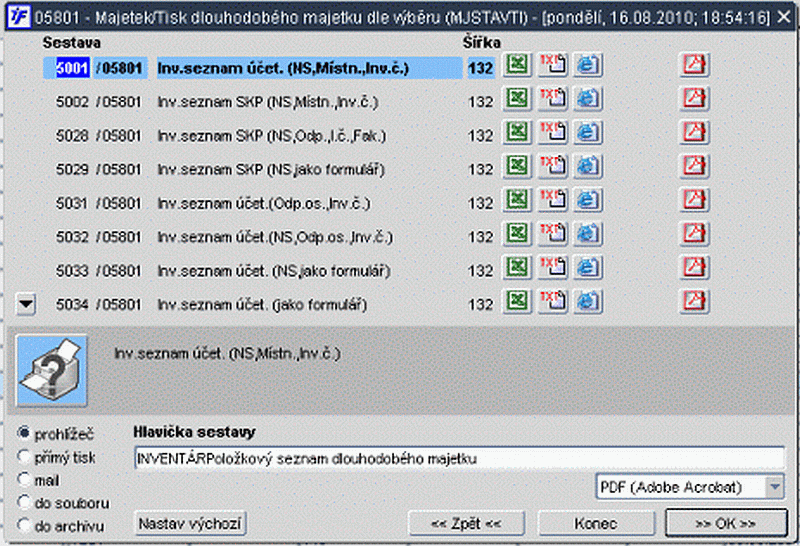
Task: Open report 5028 in web browser icon
Action: click(588, 132)
